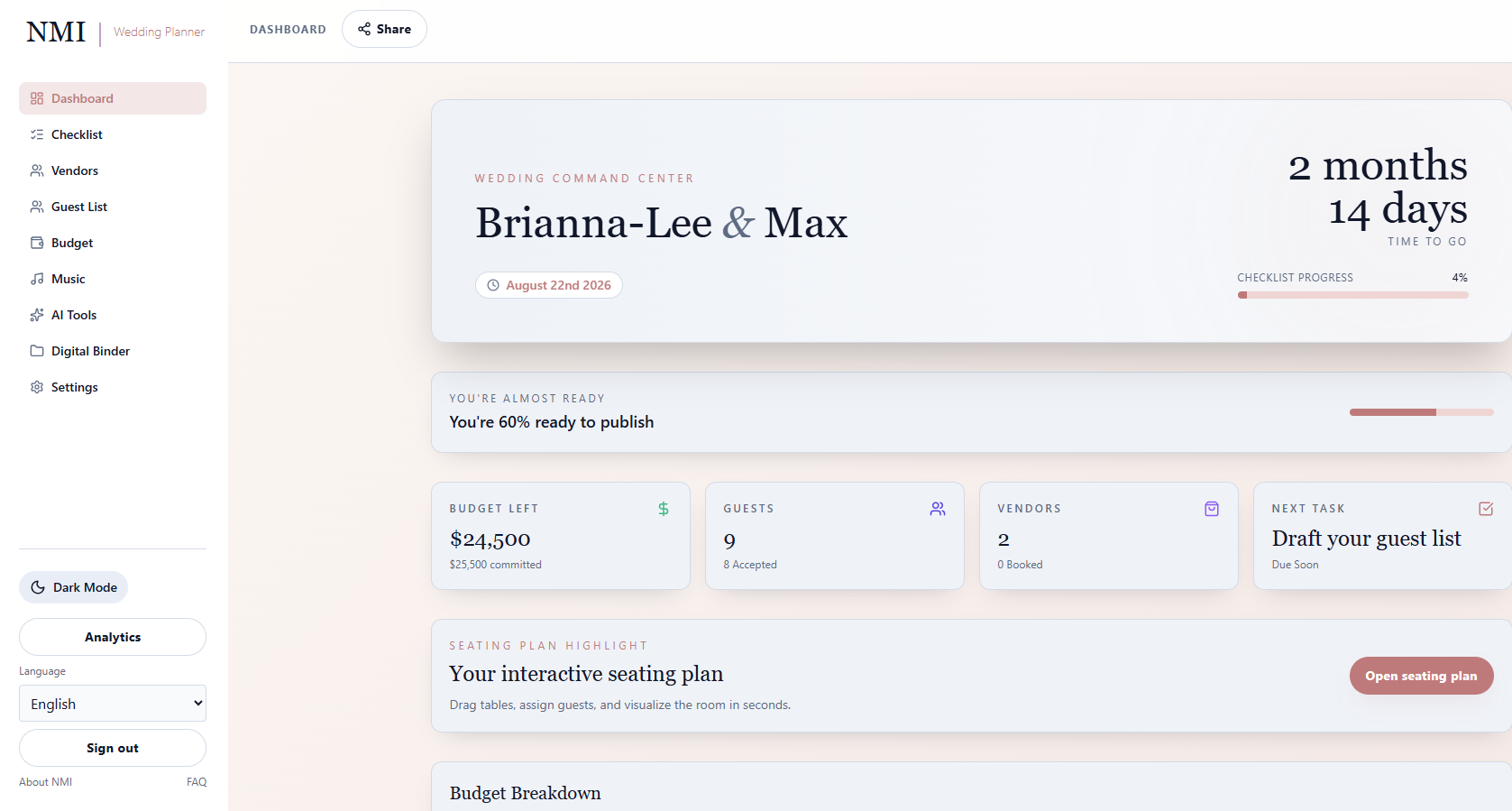Click the Checklist list icon
This screenshot has height=811, width=1512.
(x=37, y=134)
